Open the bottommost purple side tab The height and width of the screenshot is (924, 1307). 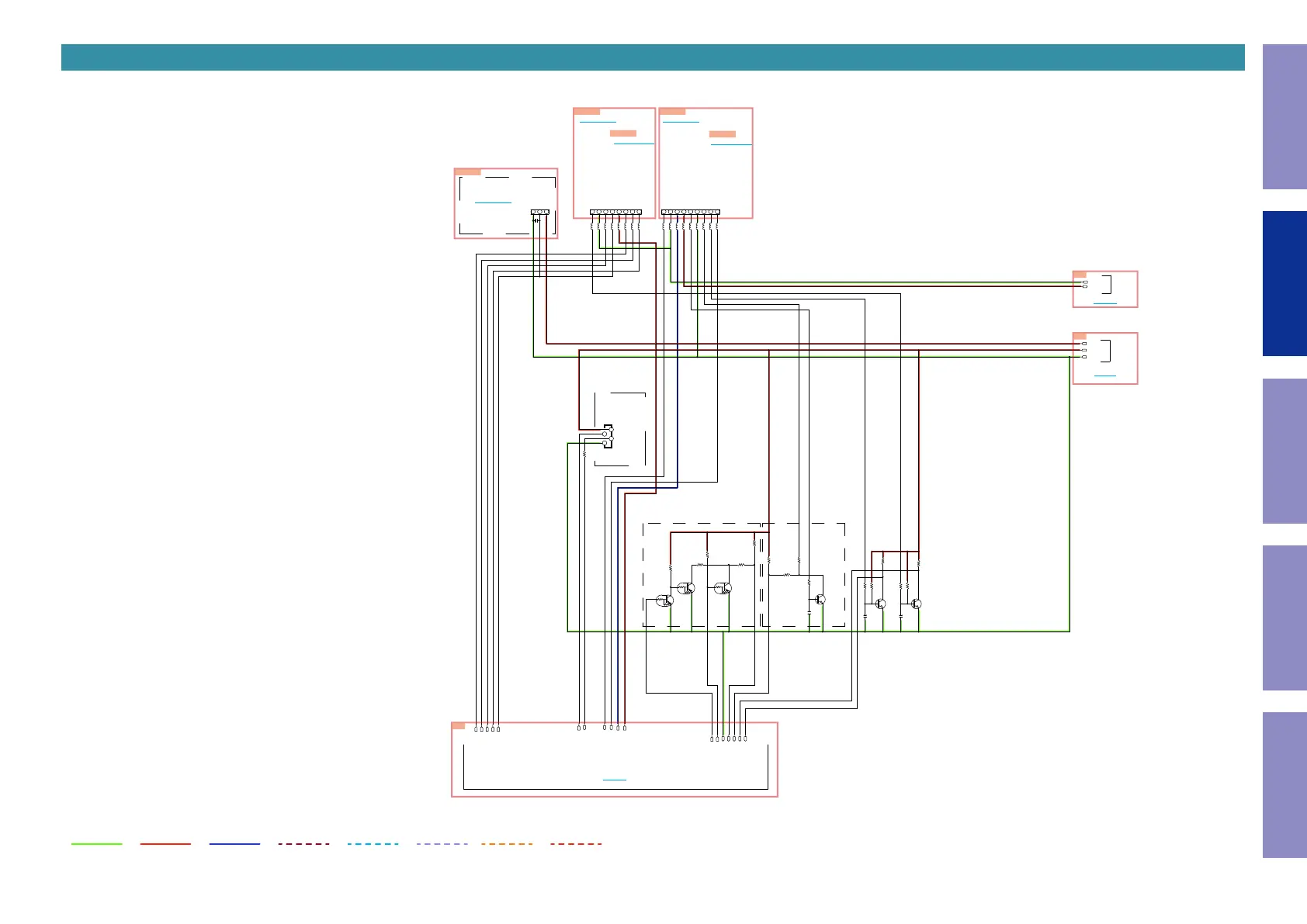[1284, 785]
